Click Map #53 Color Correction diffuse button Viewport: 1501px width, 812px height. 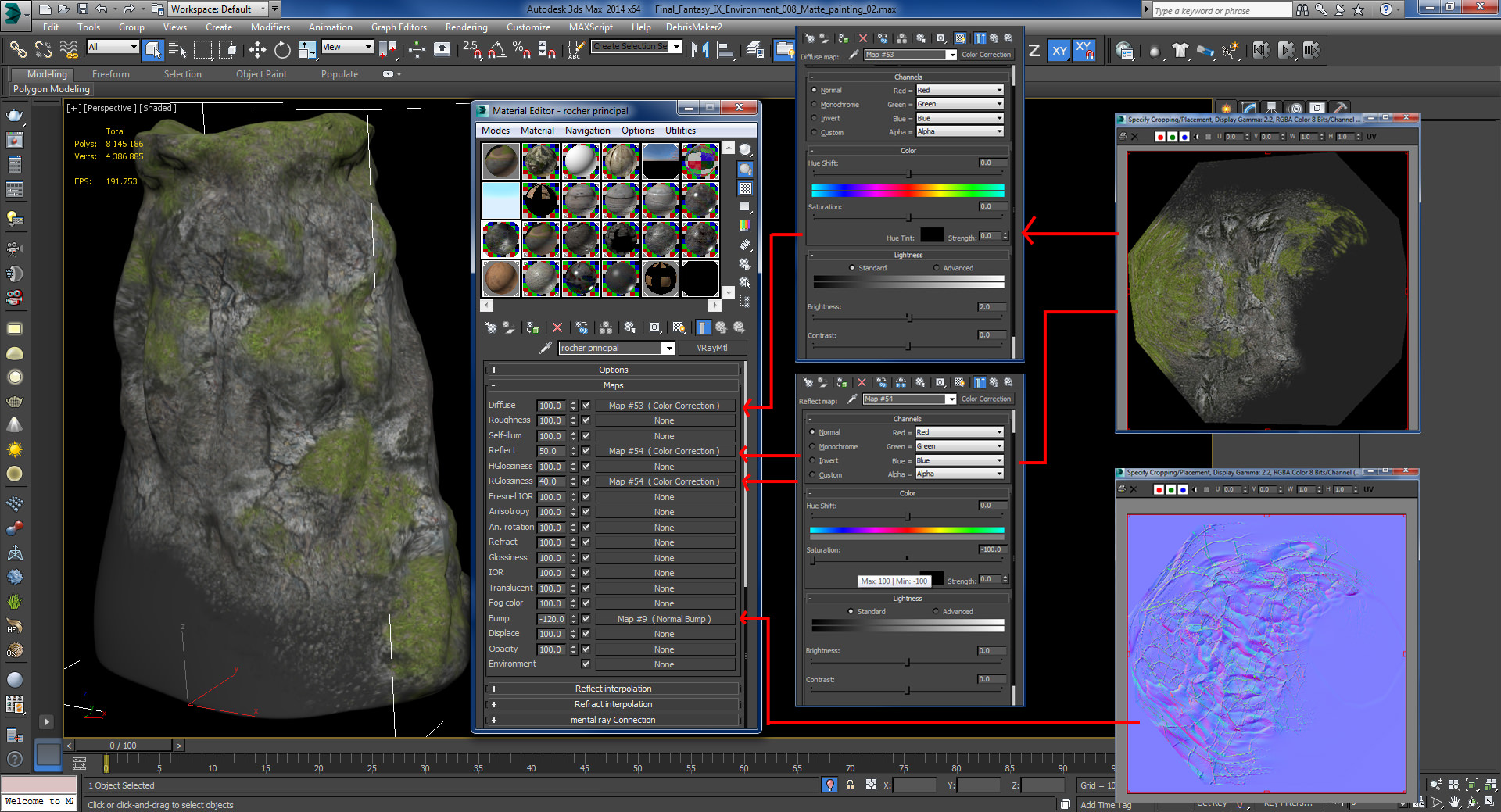coord(665,406)
